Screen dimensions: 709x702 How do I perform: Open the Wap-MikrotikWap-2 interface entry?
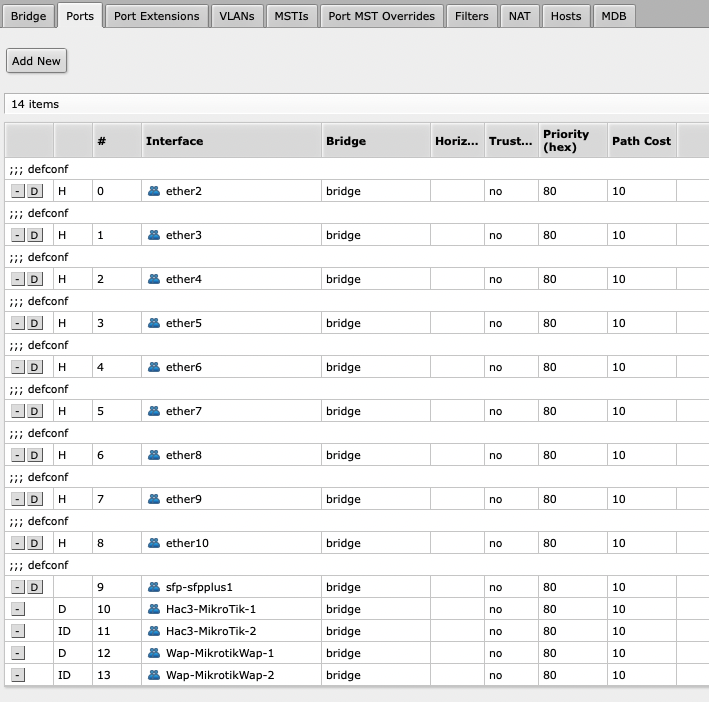(220, 675)
